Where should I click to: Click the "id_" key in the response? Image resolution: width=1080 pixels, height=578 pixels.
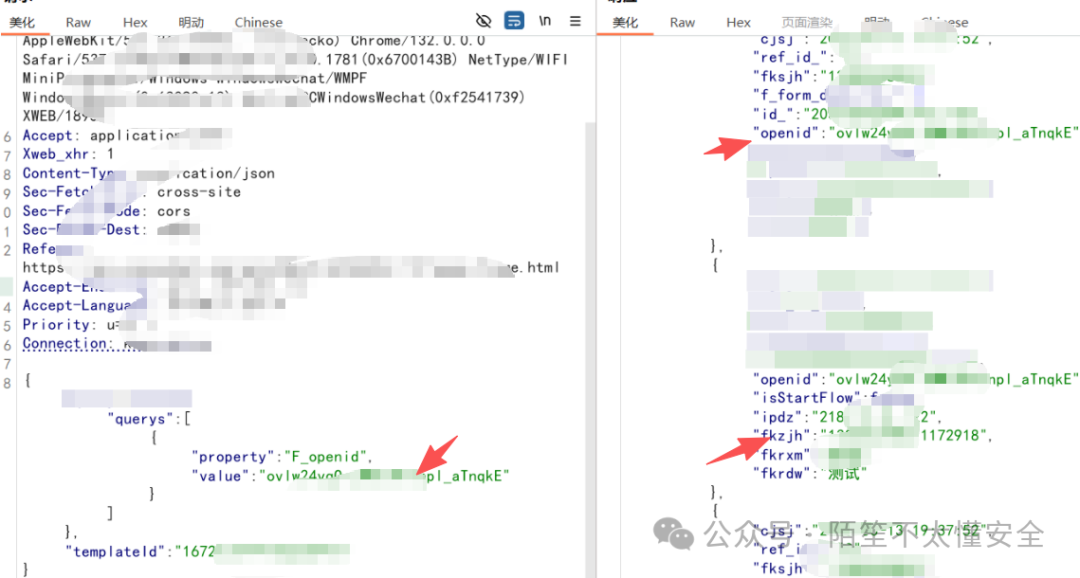776,114
